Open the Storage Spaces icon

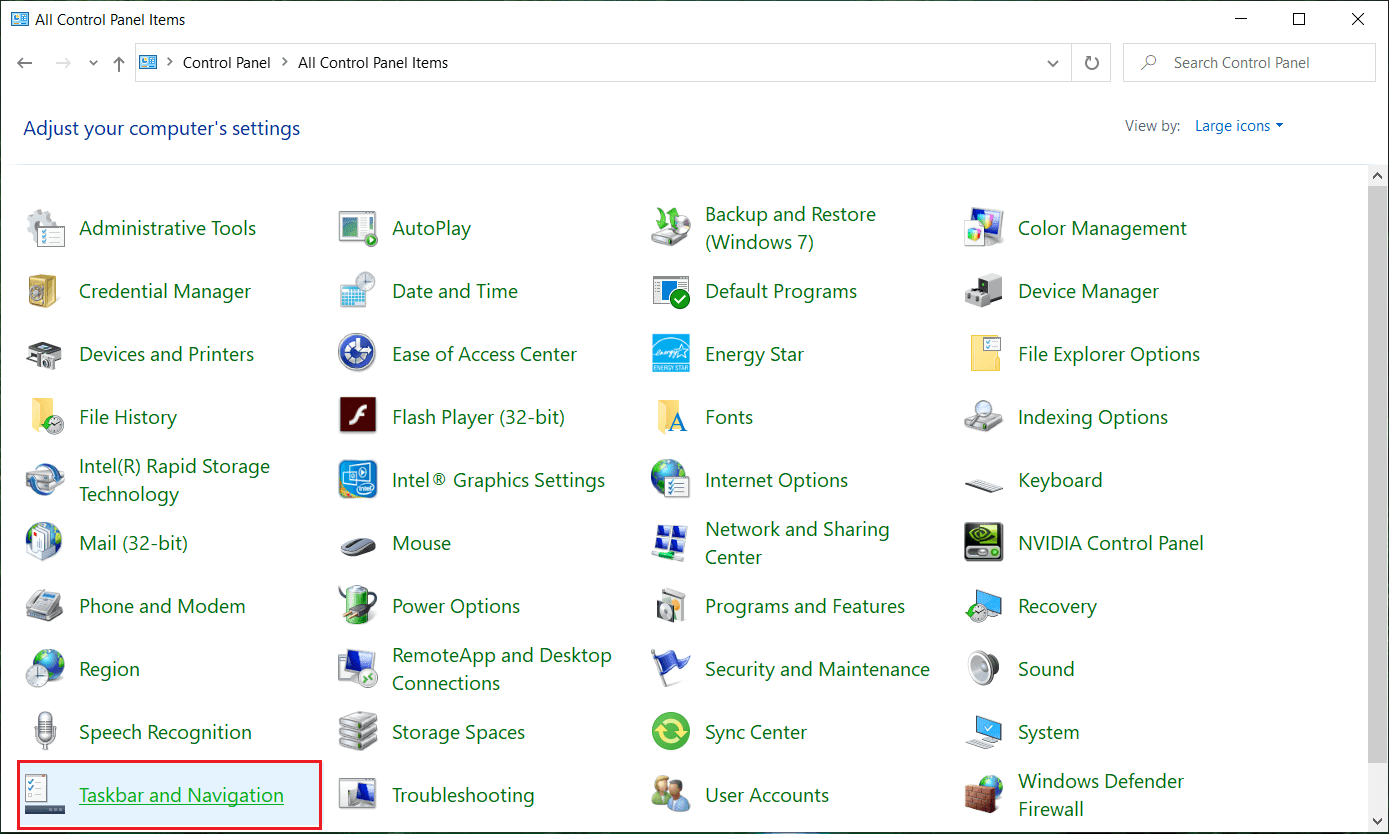click(x=358, y=732)
